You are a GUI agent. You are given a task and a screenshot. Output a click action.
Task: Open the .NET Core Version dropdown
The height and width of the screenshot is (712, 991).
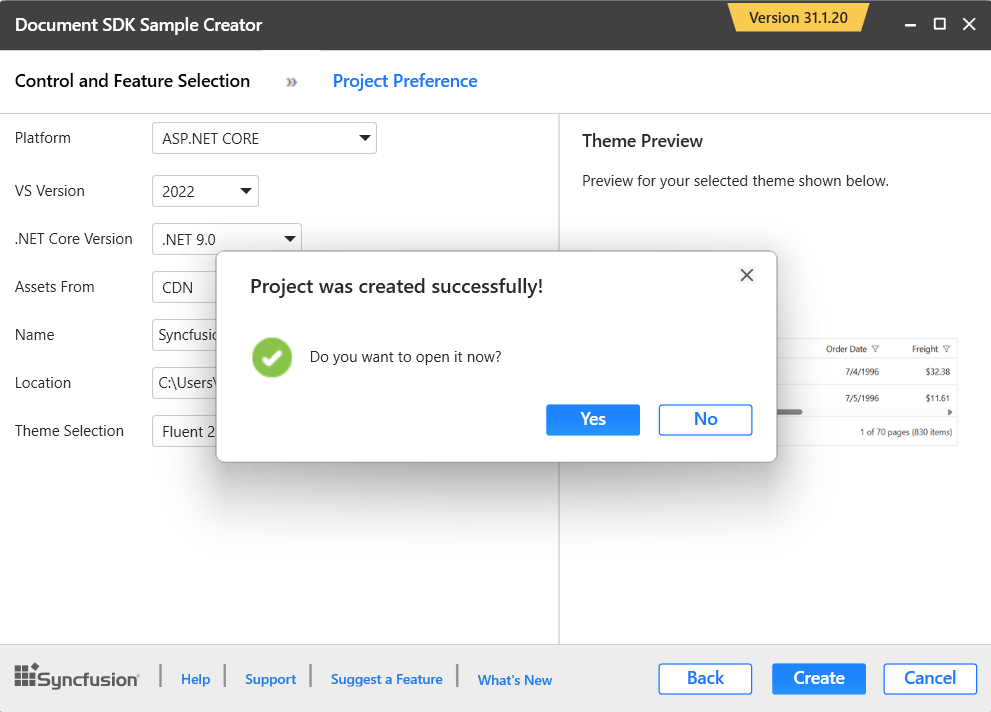(x=226, y=239)
